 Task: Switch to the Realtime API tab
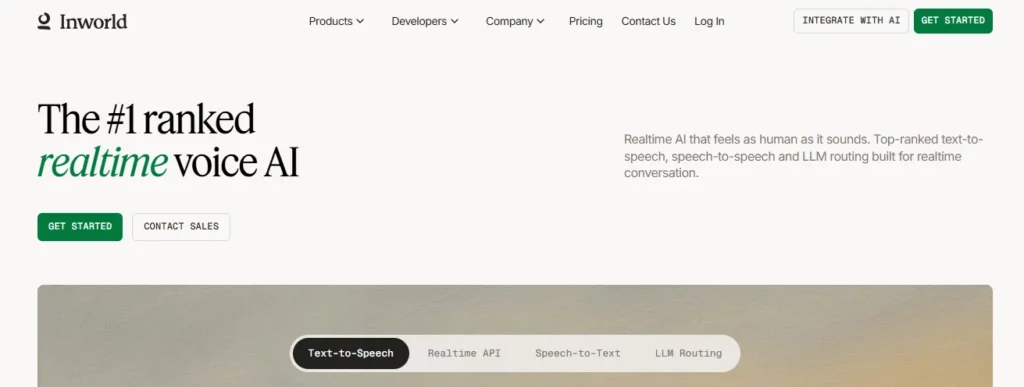click(x=464, y=354)
